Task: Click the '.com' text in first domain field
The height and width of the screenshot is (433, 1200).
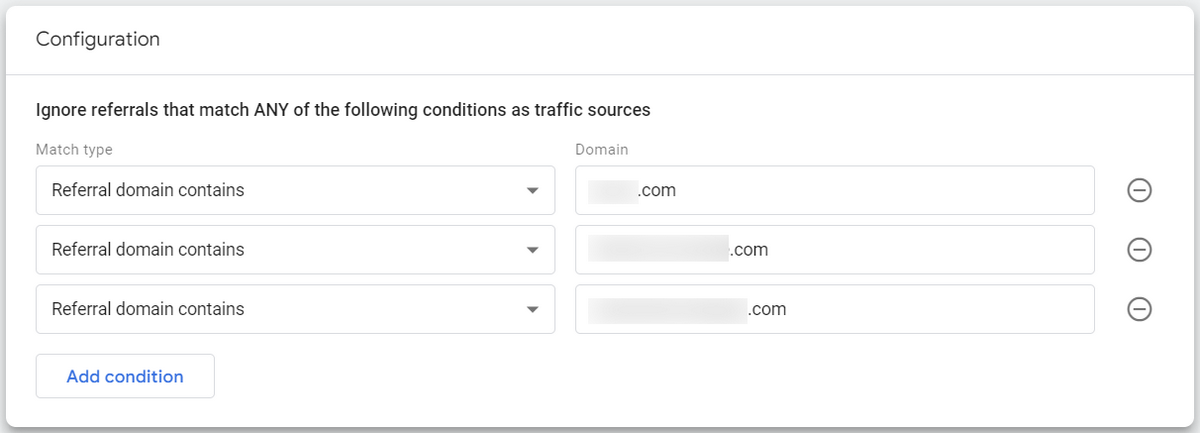Action: 657,190
